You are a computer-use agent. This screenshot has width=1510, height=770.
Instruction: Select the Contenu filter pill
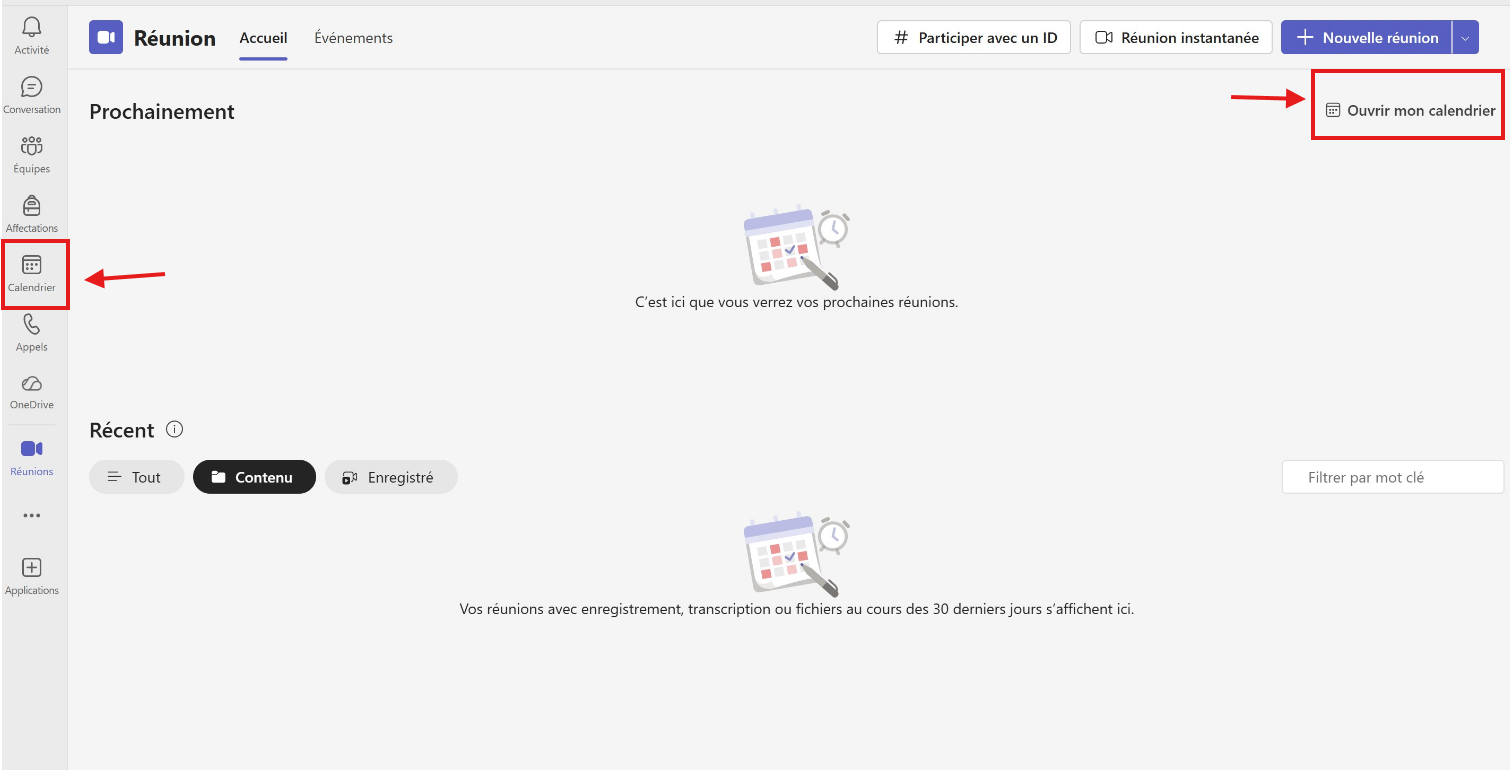tap(254, 477)
